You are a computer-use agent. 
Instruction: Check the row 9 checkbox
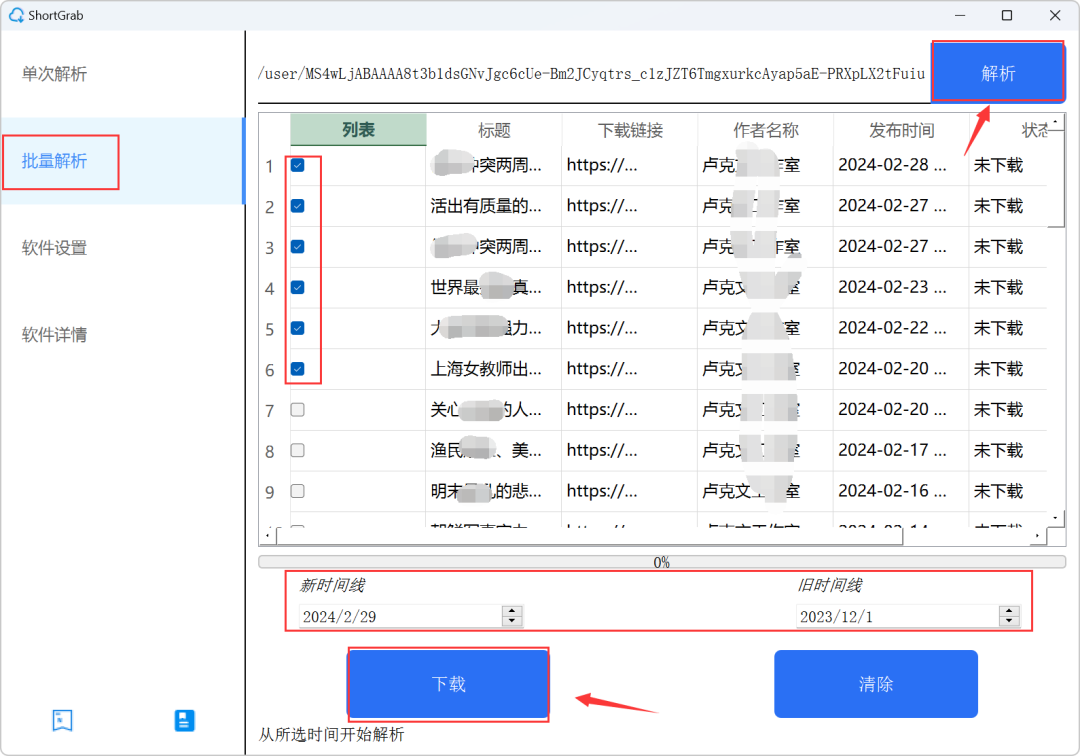[298, 491]
